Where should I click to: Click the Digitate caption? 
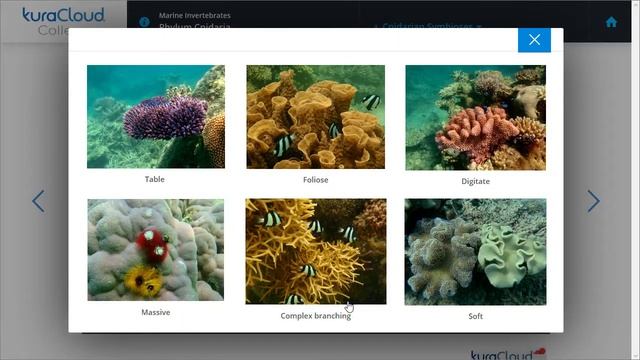[476, 181]
